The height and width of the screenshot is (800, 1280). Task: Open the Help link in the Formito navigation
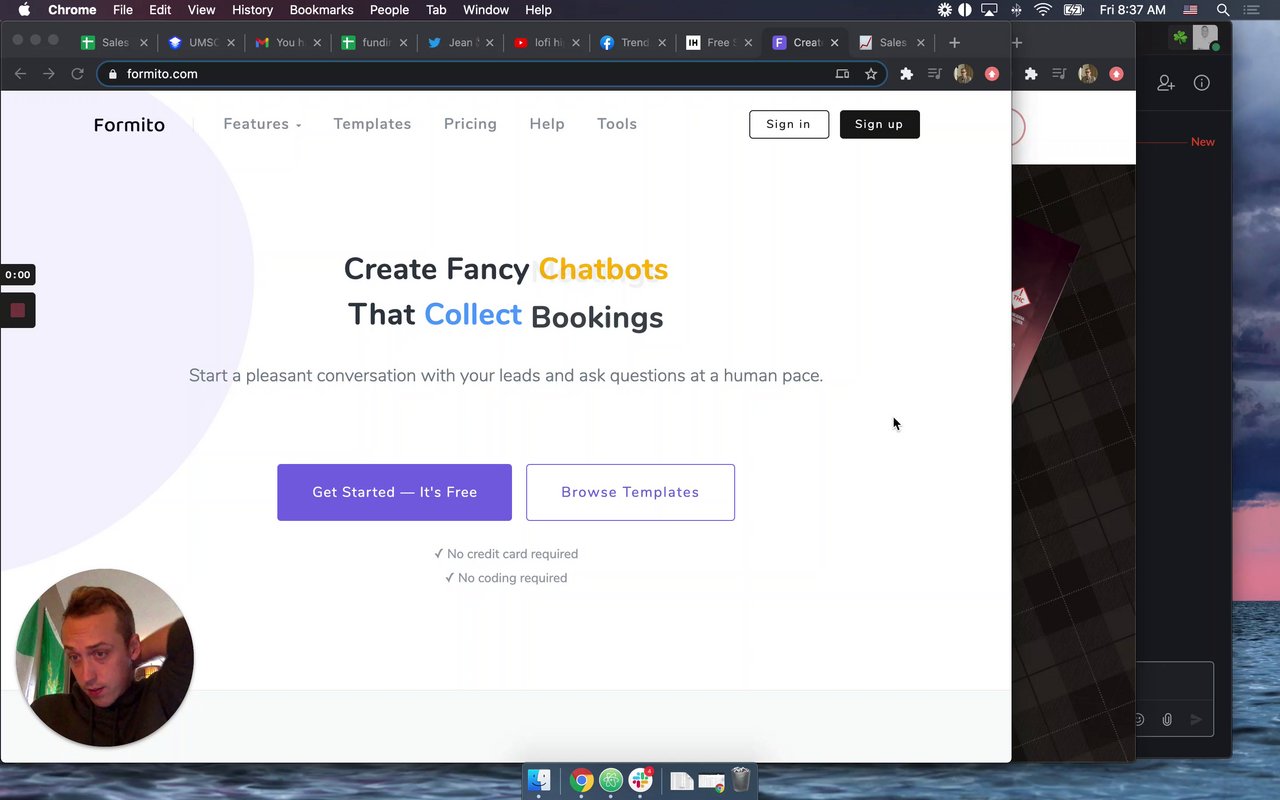[x=547, y=124]
